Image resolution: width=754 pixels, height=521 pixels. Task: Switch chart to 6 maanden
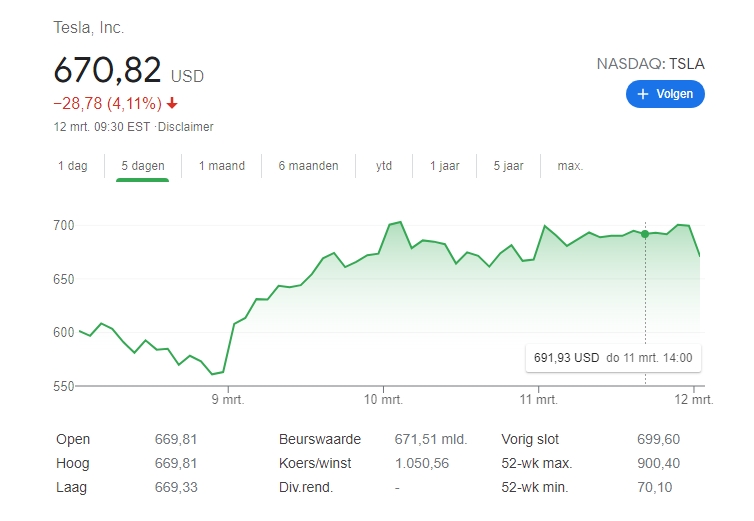[x=308, y=166]
